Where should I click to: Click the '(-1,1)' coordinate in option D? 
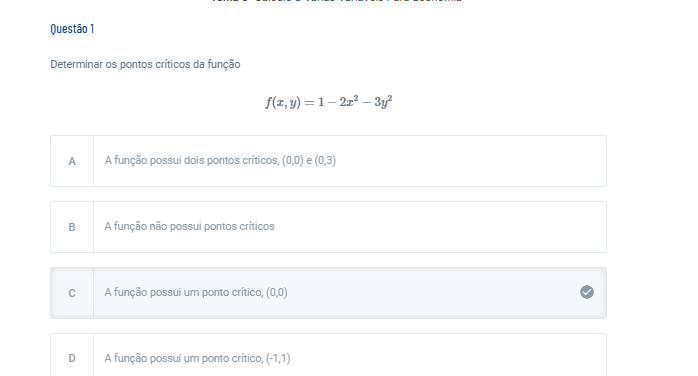[278, 358]
